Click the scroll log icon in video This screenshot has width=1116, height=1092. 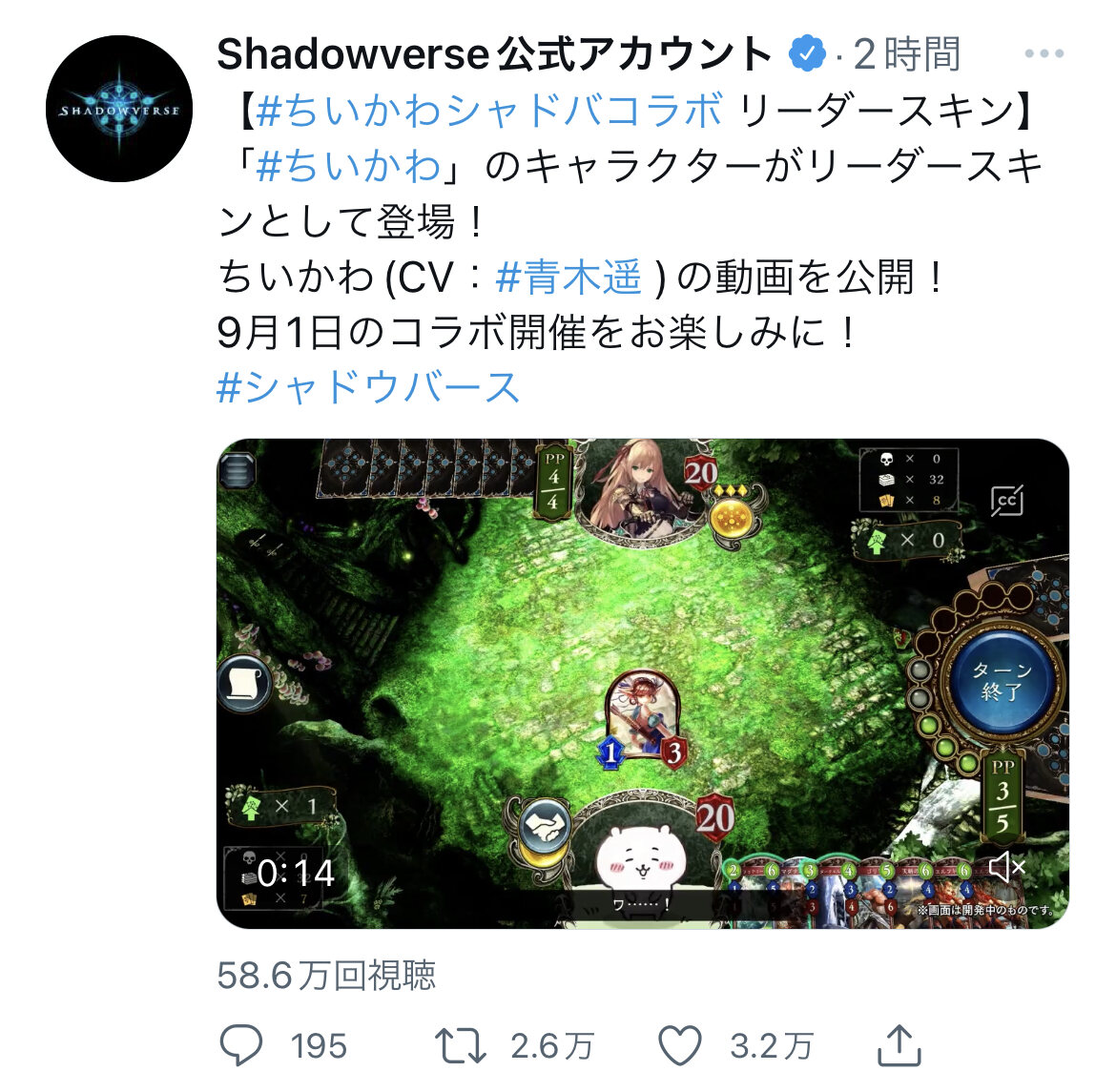pyautogui.click(x=245, y=684)
